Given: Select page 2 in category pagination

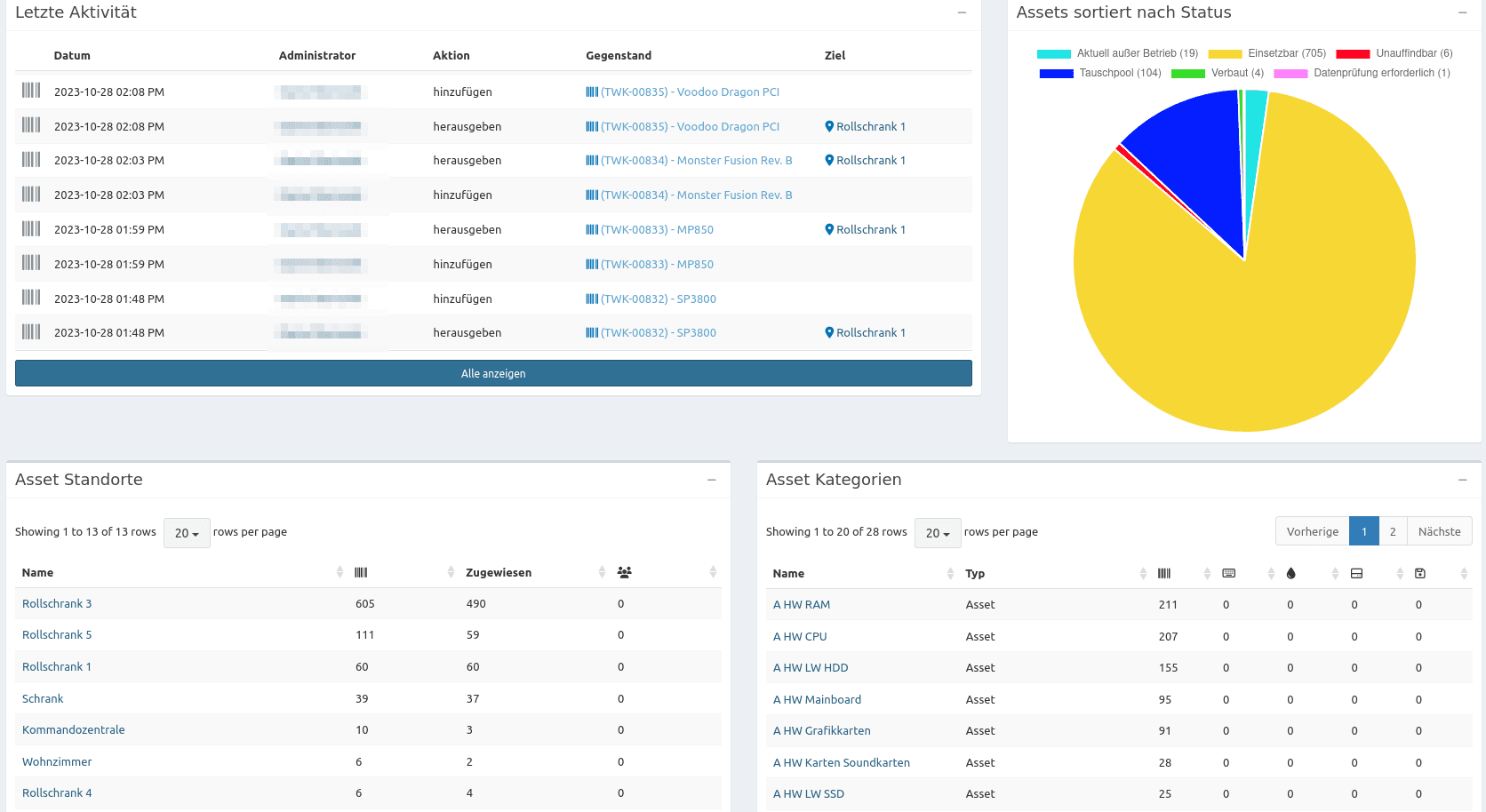Looking at the screenshot, I should [x=1393, y=531].
